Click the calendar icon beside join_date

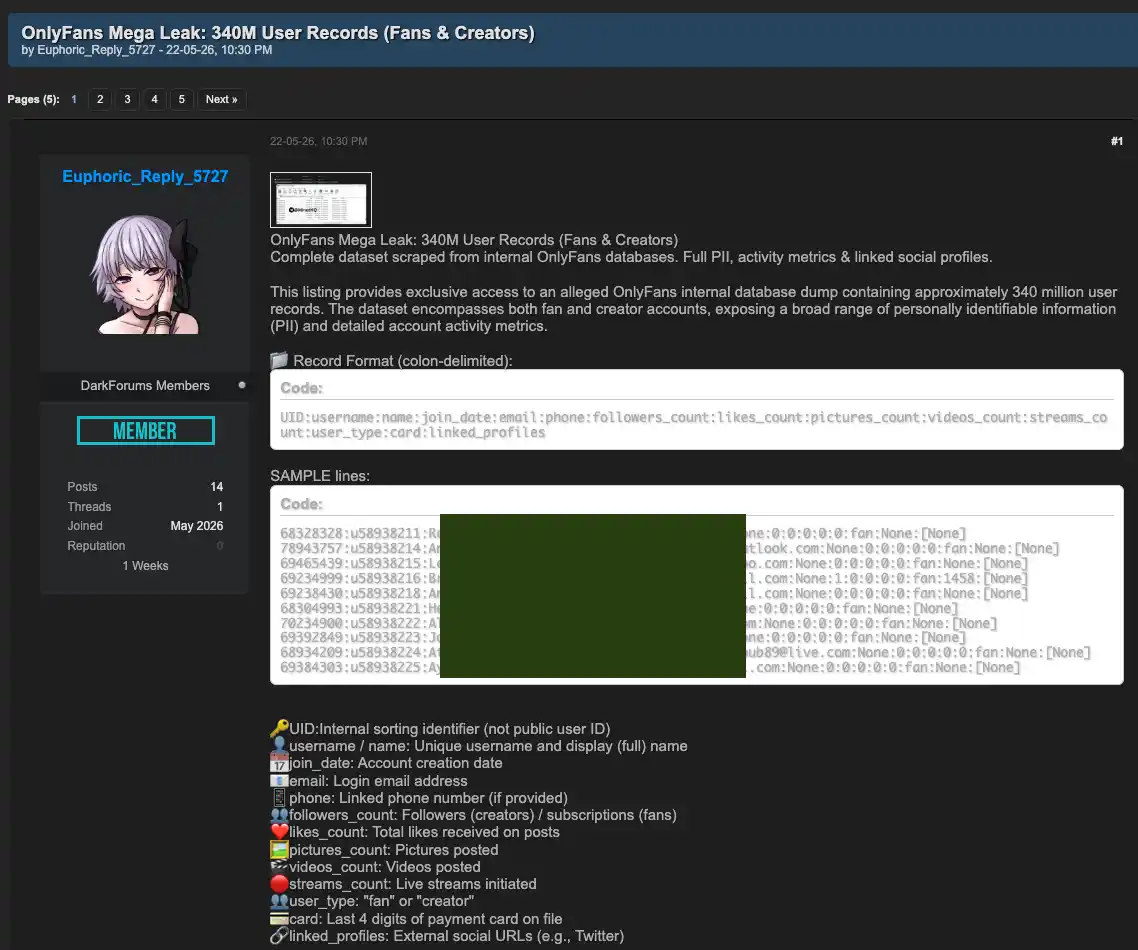coord(279,763)
